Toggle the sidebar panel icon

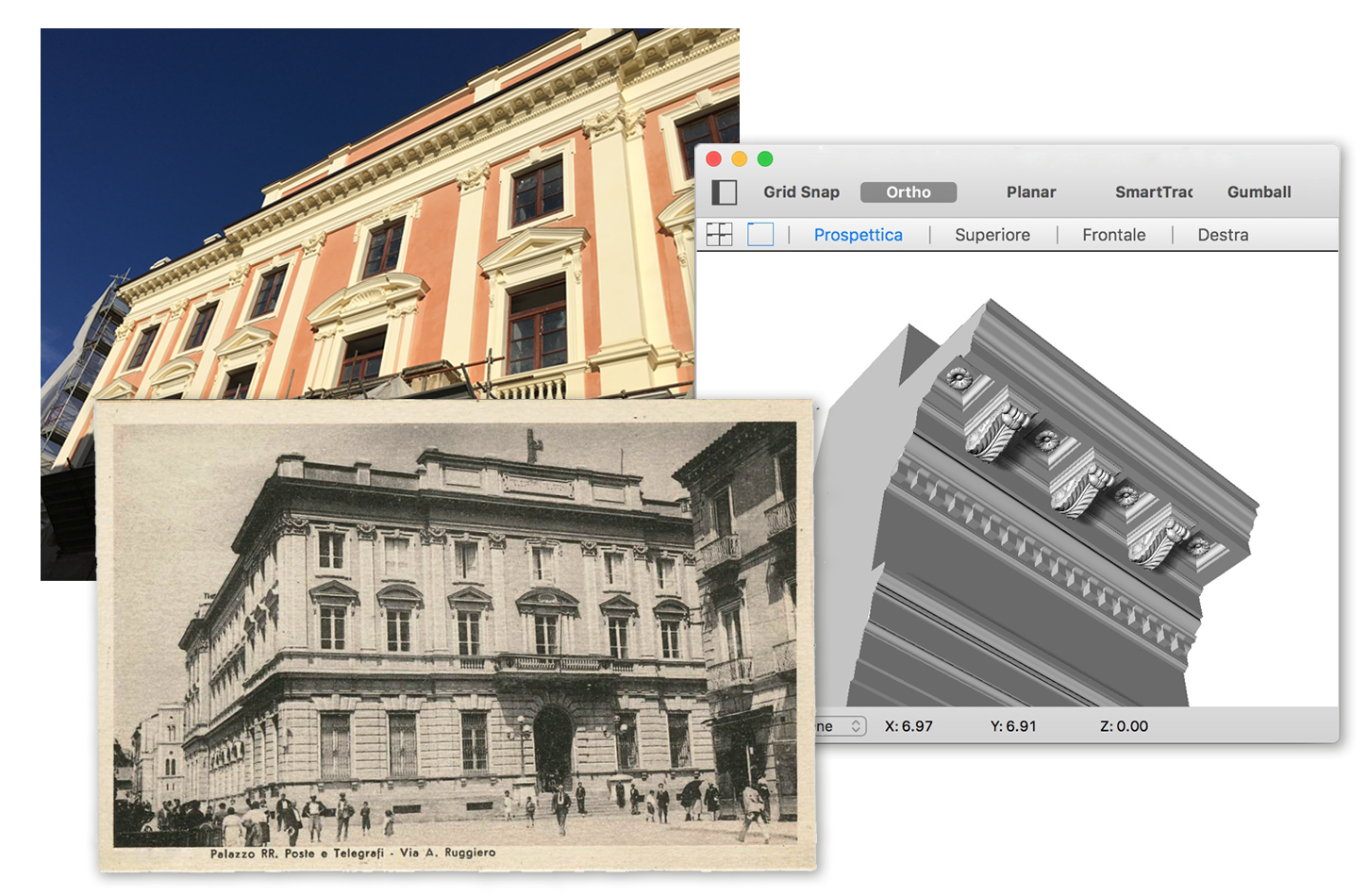(x=724, y=192)
